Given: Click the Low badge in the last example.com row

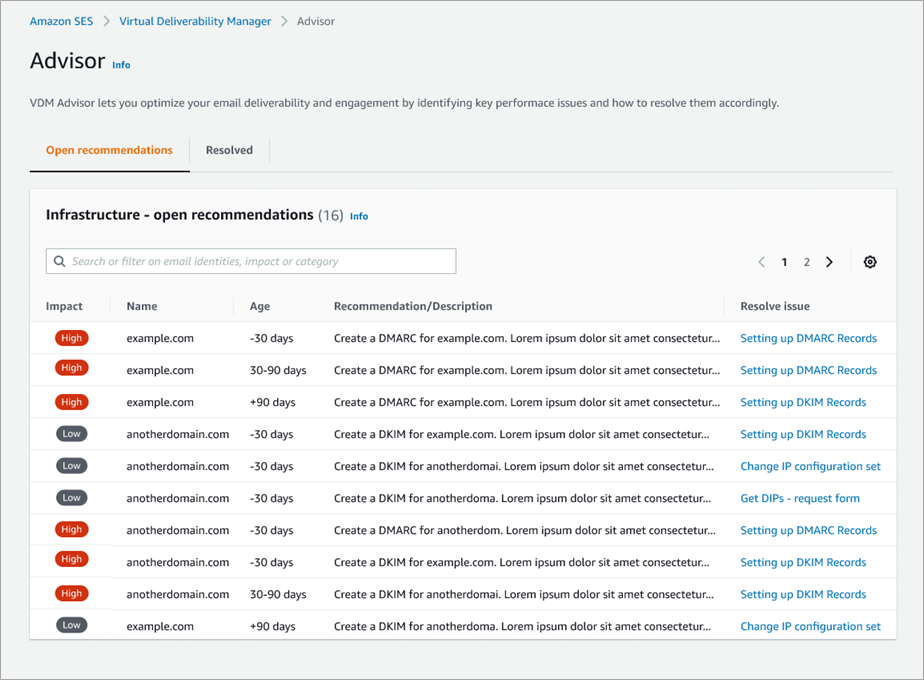Looking at the screenshot, I should click(x=72, y=625).
